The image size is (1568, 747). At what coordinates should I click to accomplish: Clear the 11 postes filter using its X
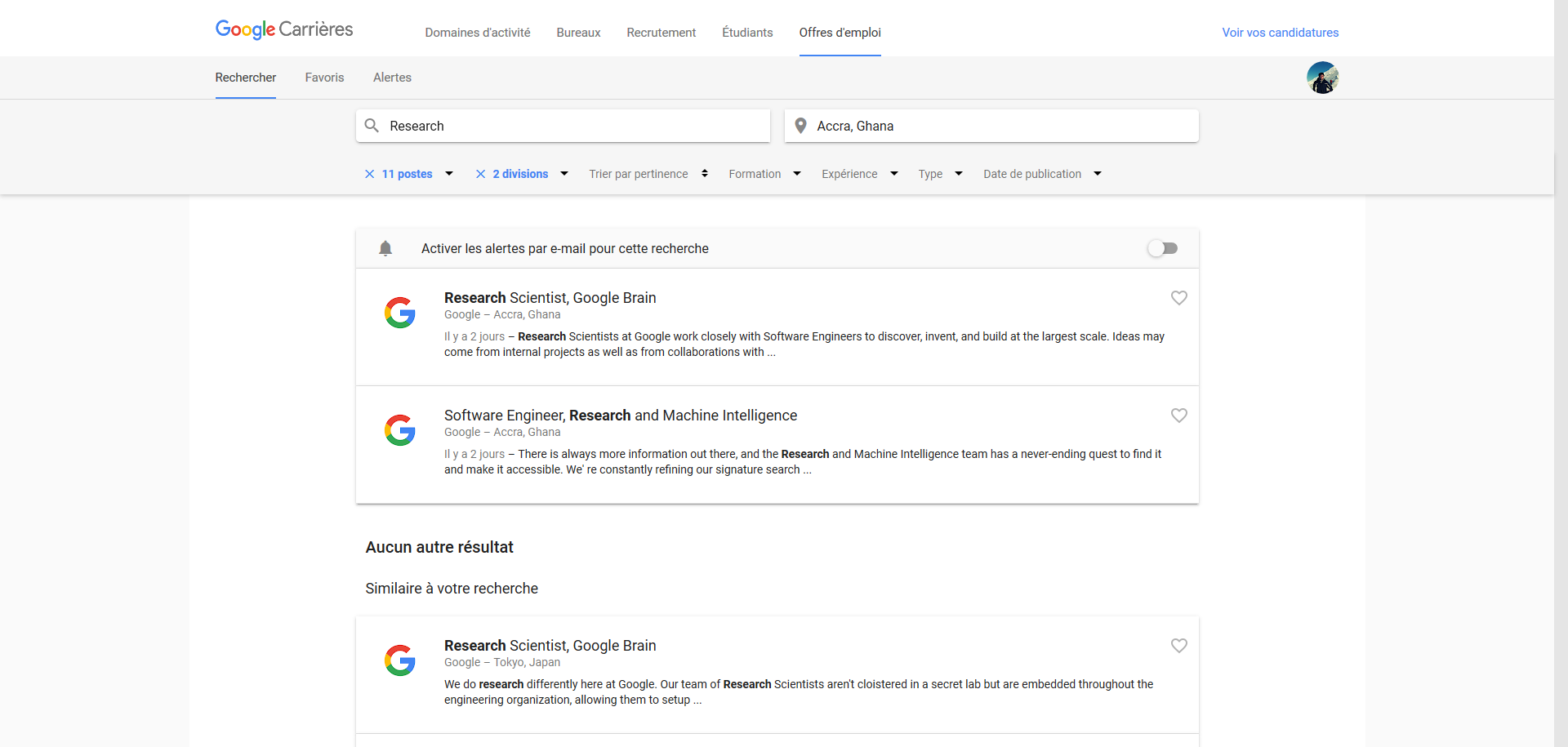tap(369, 174)
